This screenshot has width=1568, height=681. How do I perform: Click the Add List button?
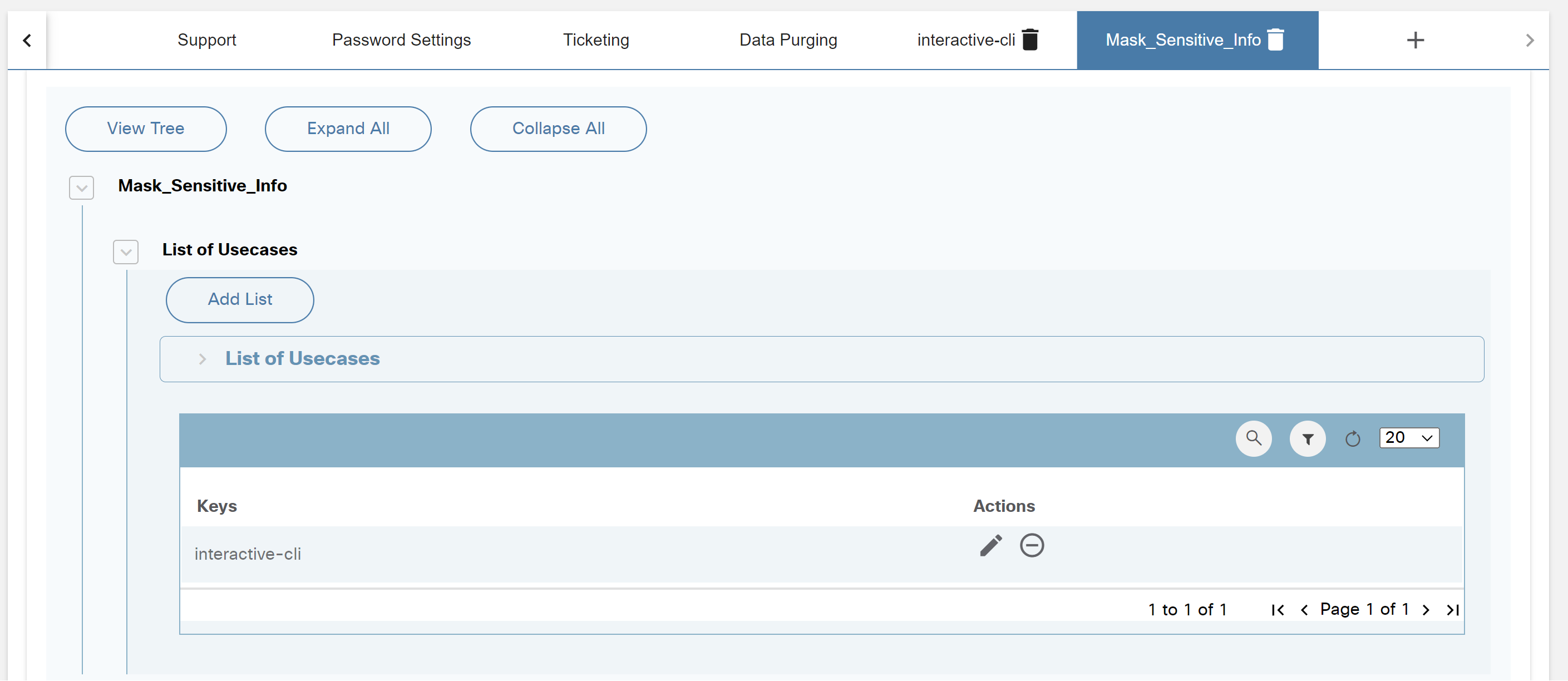click(x=240, y=299)
